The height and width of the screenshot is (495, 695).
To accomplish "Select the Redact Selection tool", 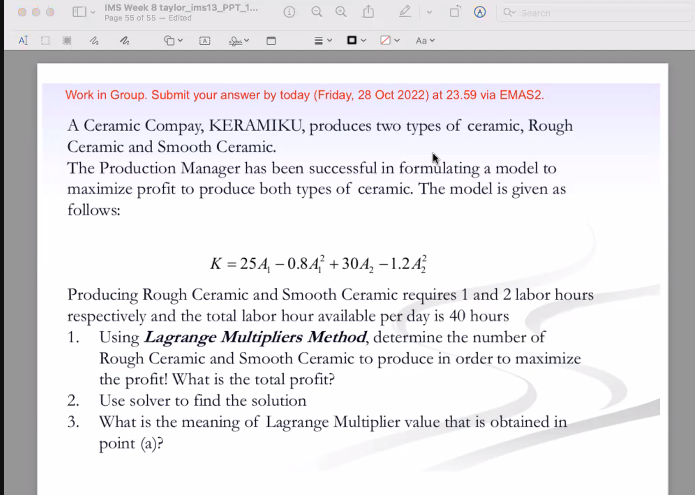I will point(67,41).
